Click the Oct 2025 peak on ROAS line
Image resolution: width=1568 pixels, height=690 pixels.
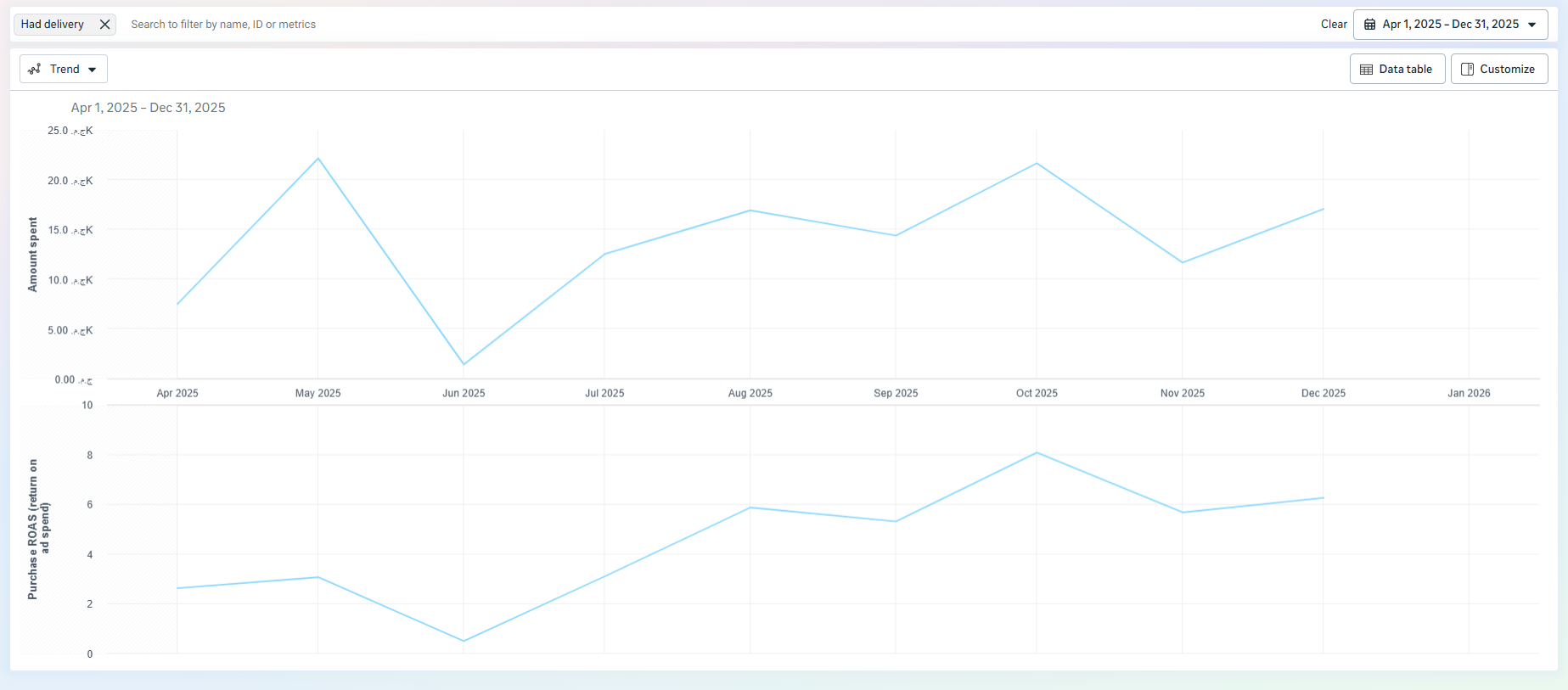point(1037,453)
